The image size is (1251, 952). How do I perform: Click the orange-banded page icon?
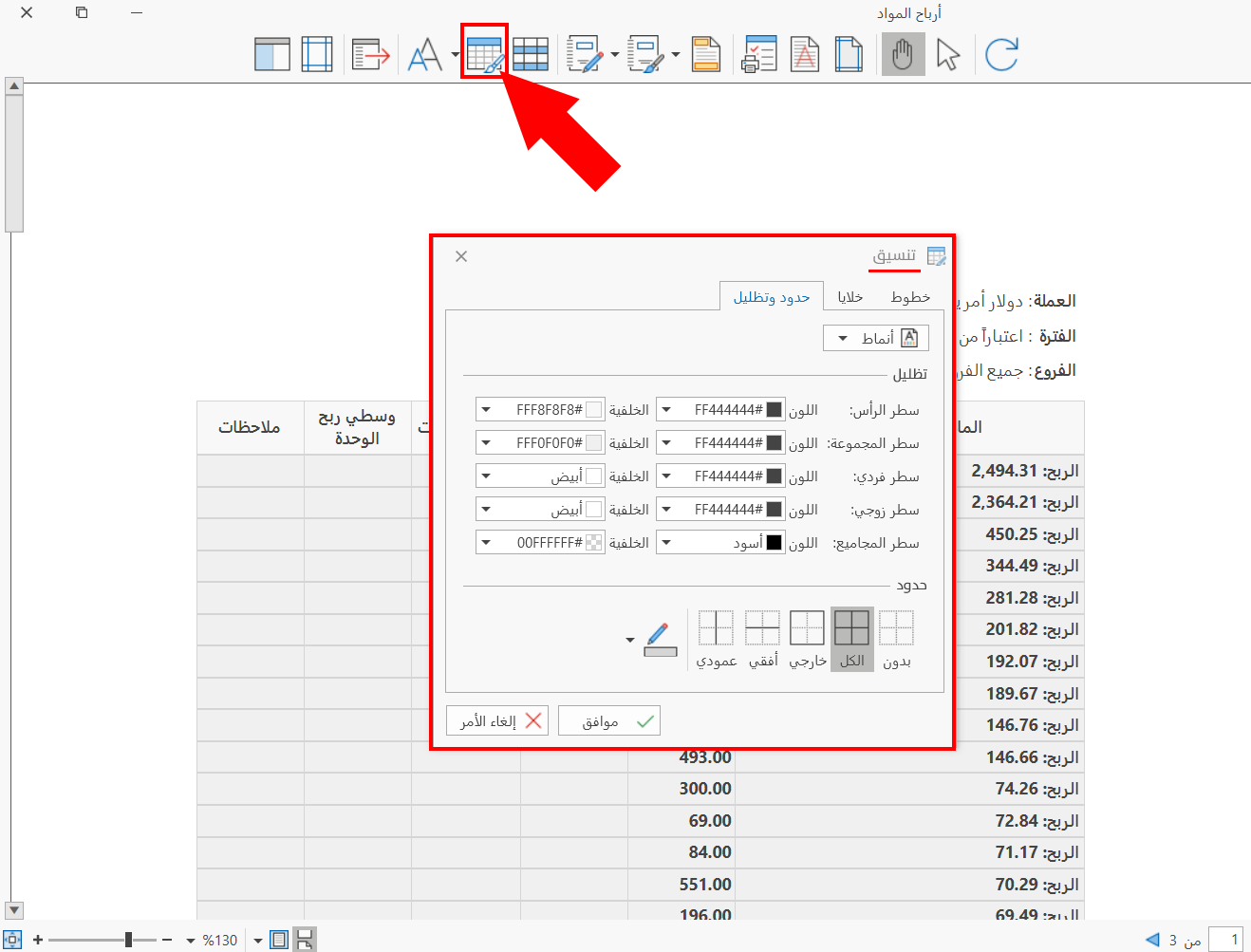706,54
